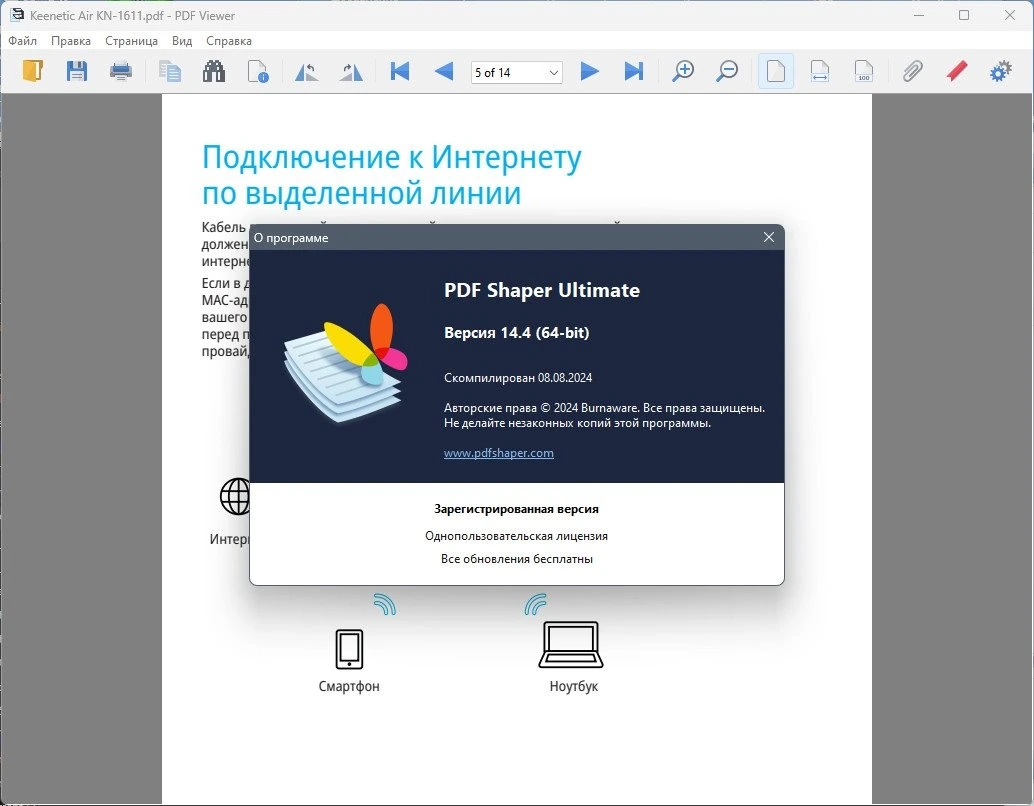Click 'Однопользовательская лицензия' text
Viewport: 1034px width, 806px height.
(x=516, y=536)
